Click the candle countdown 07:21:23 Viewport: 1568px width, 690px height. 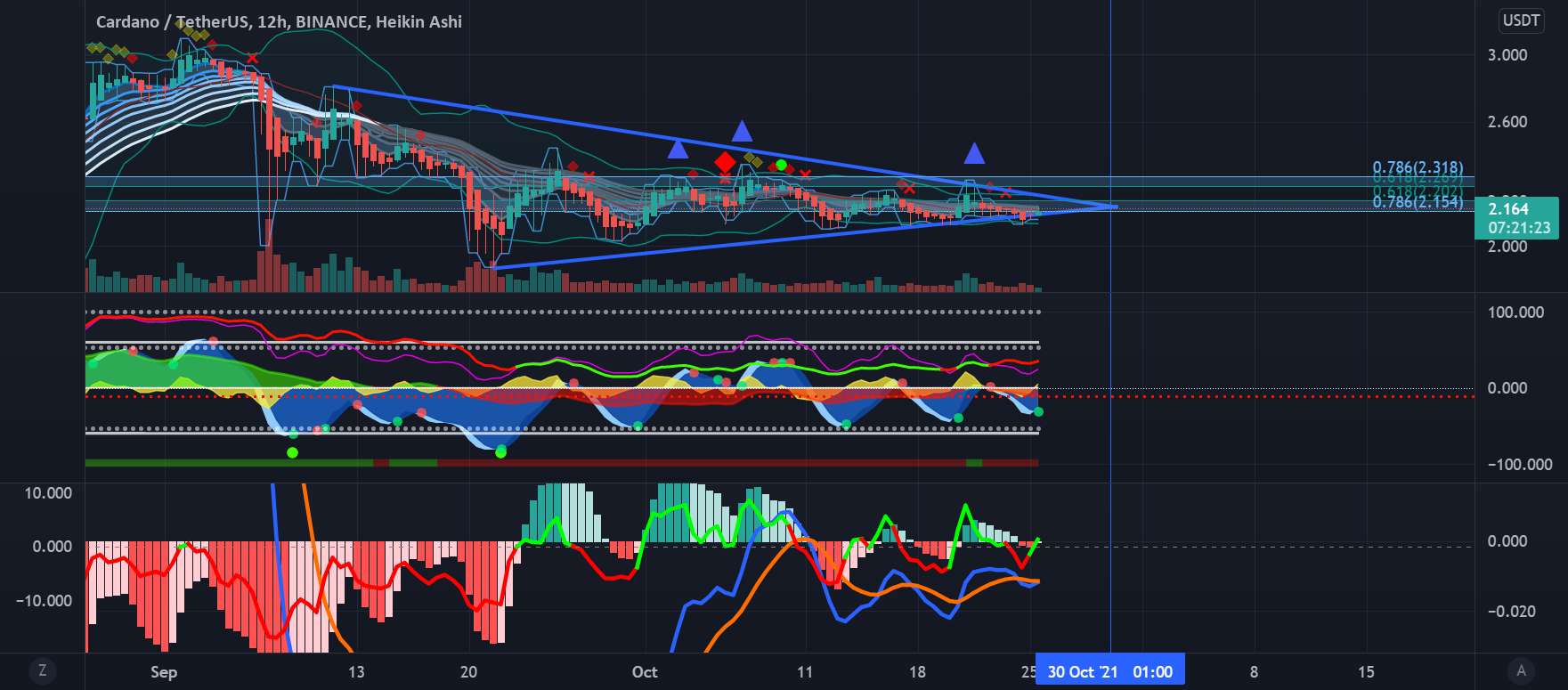point(1519,228)
